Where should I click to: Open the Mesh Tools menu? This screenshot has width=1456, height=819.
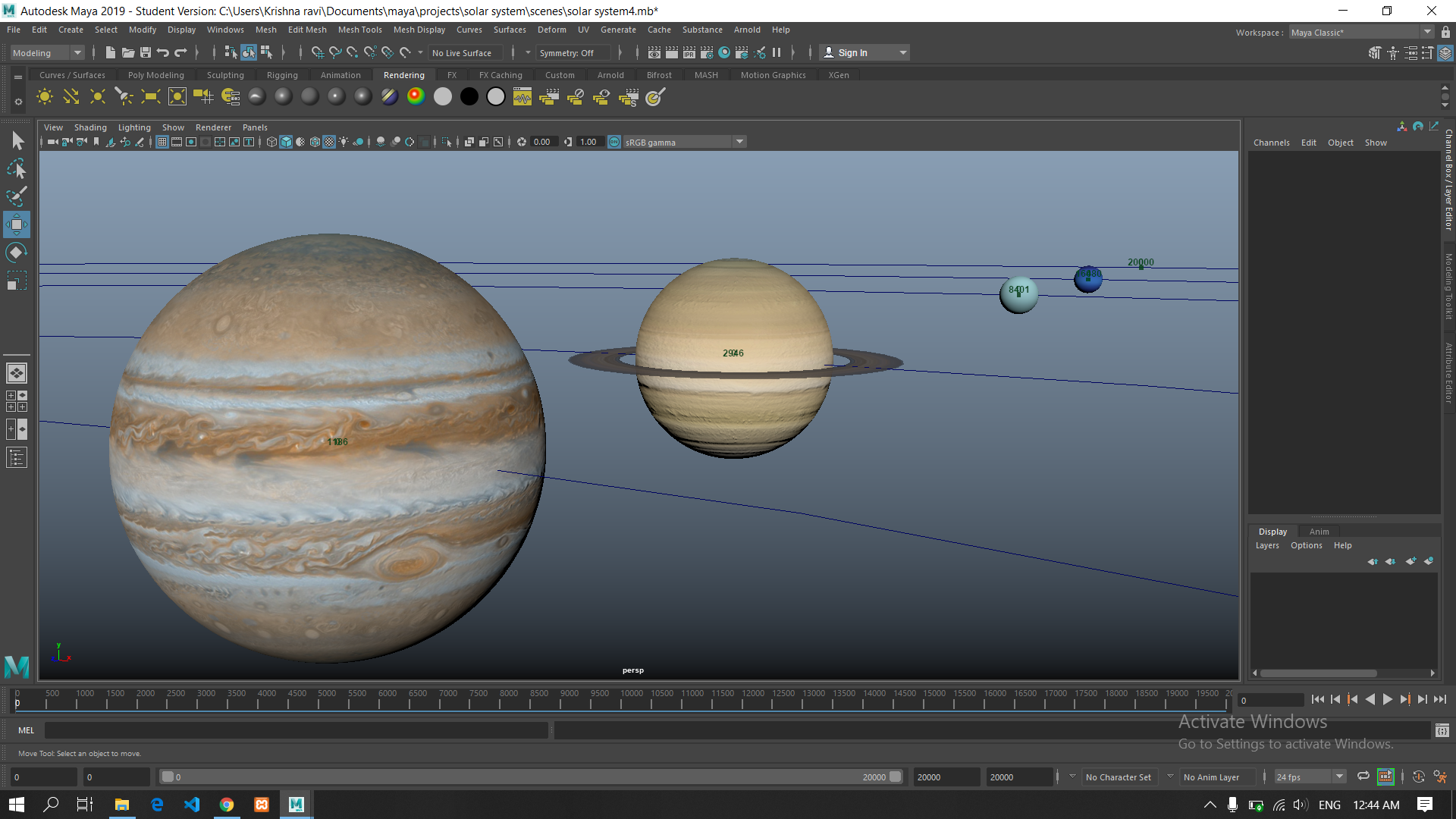[x=359, y=30]
